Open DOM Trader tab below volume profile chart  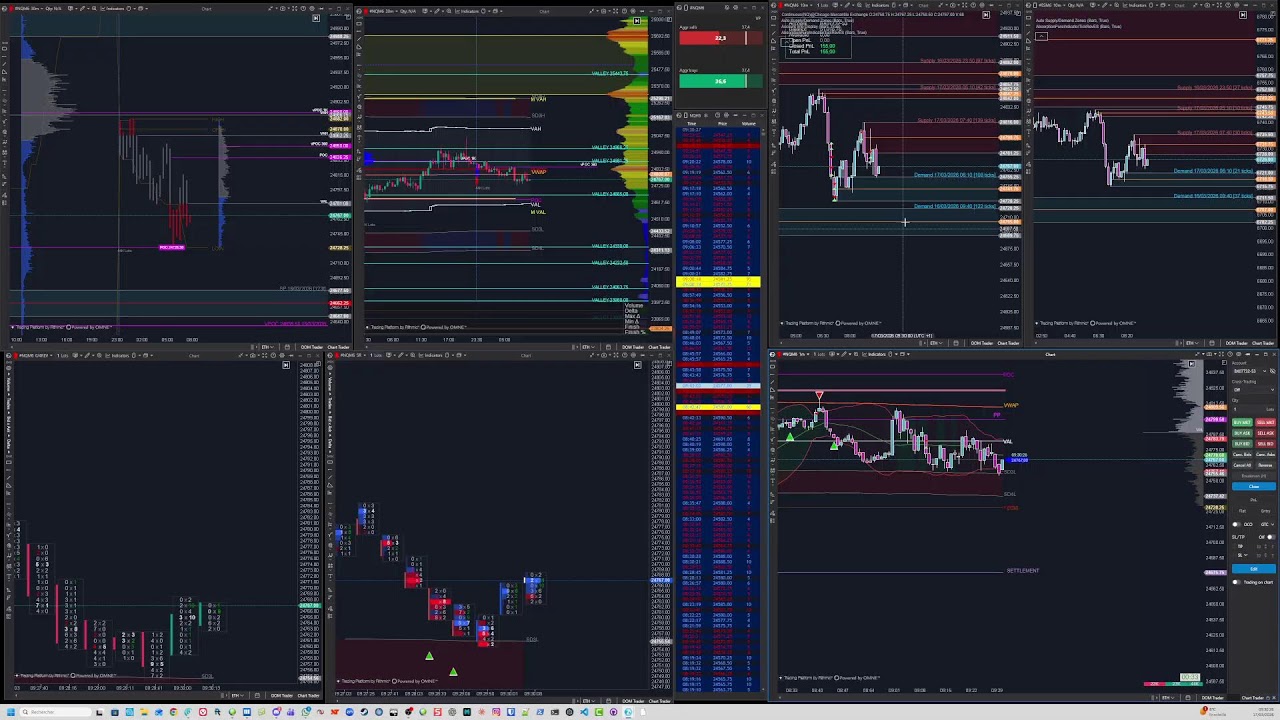point(312,347)
